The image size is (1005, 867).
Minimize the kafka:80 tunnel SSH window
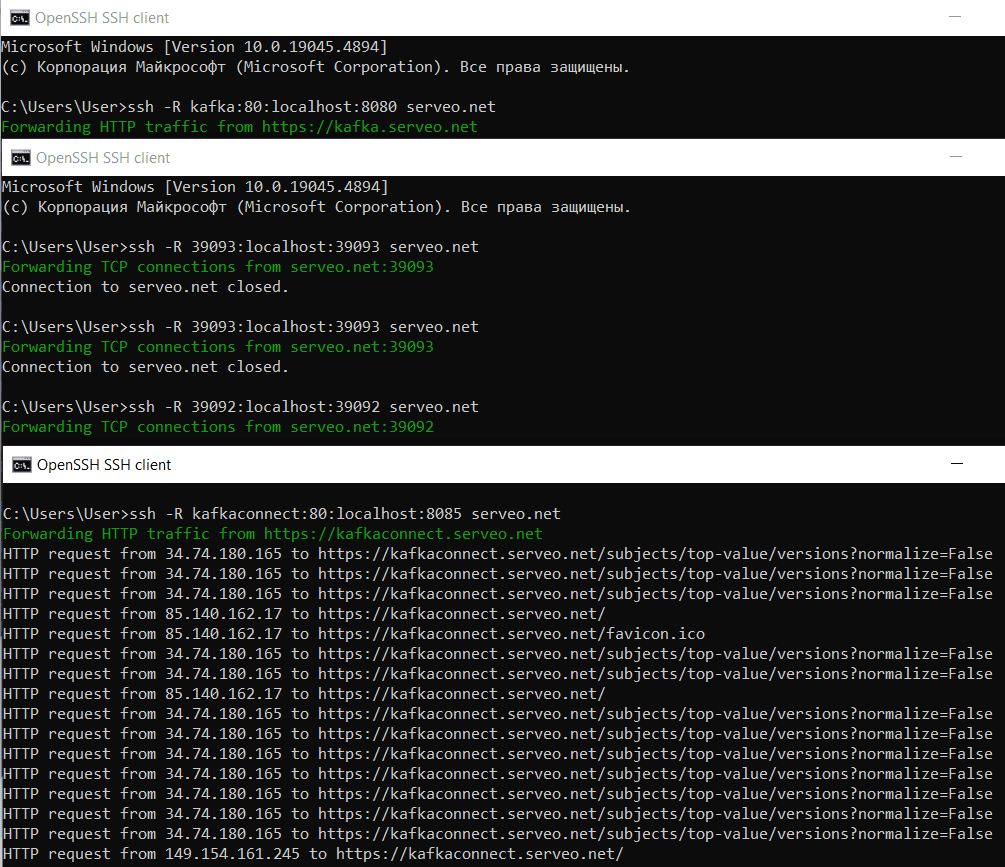(x=957, y=18)
